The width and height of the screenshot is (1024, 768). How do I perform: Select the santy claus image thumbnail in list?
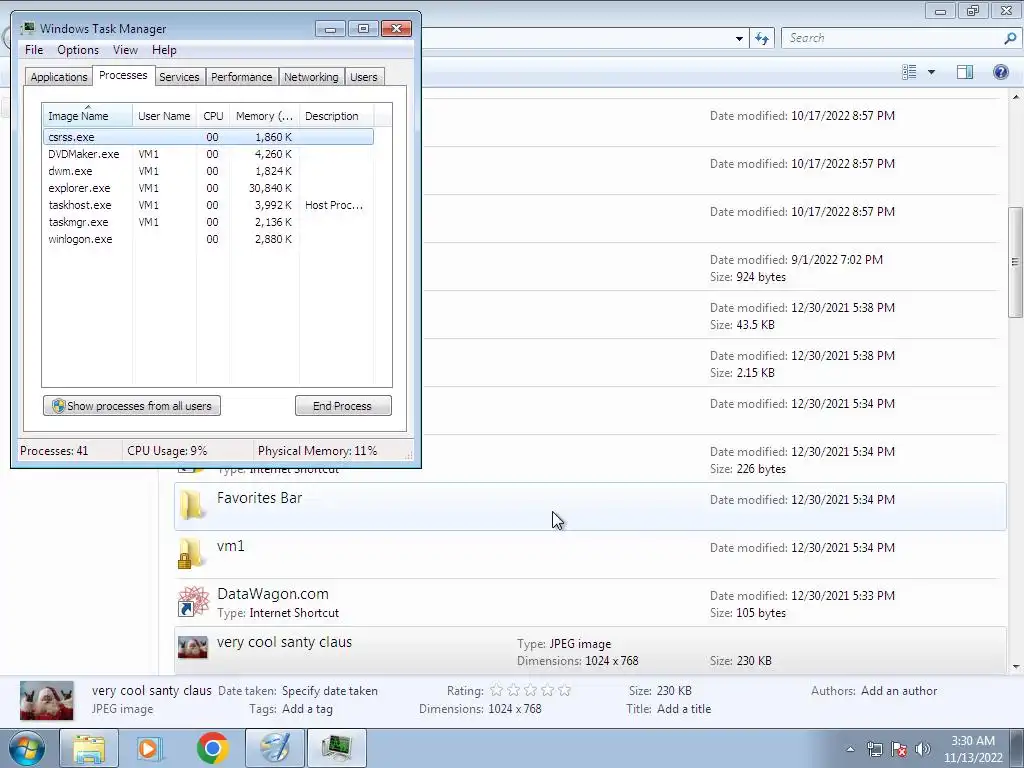(x=193, y=647)
